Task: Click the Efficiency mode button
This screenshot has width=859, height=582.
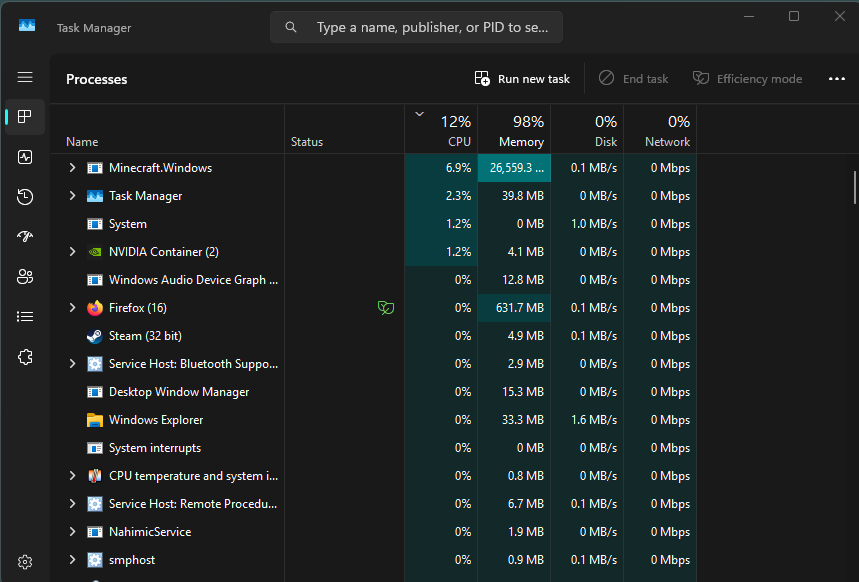Action: coord(748,79)
